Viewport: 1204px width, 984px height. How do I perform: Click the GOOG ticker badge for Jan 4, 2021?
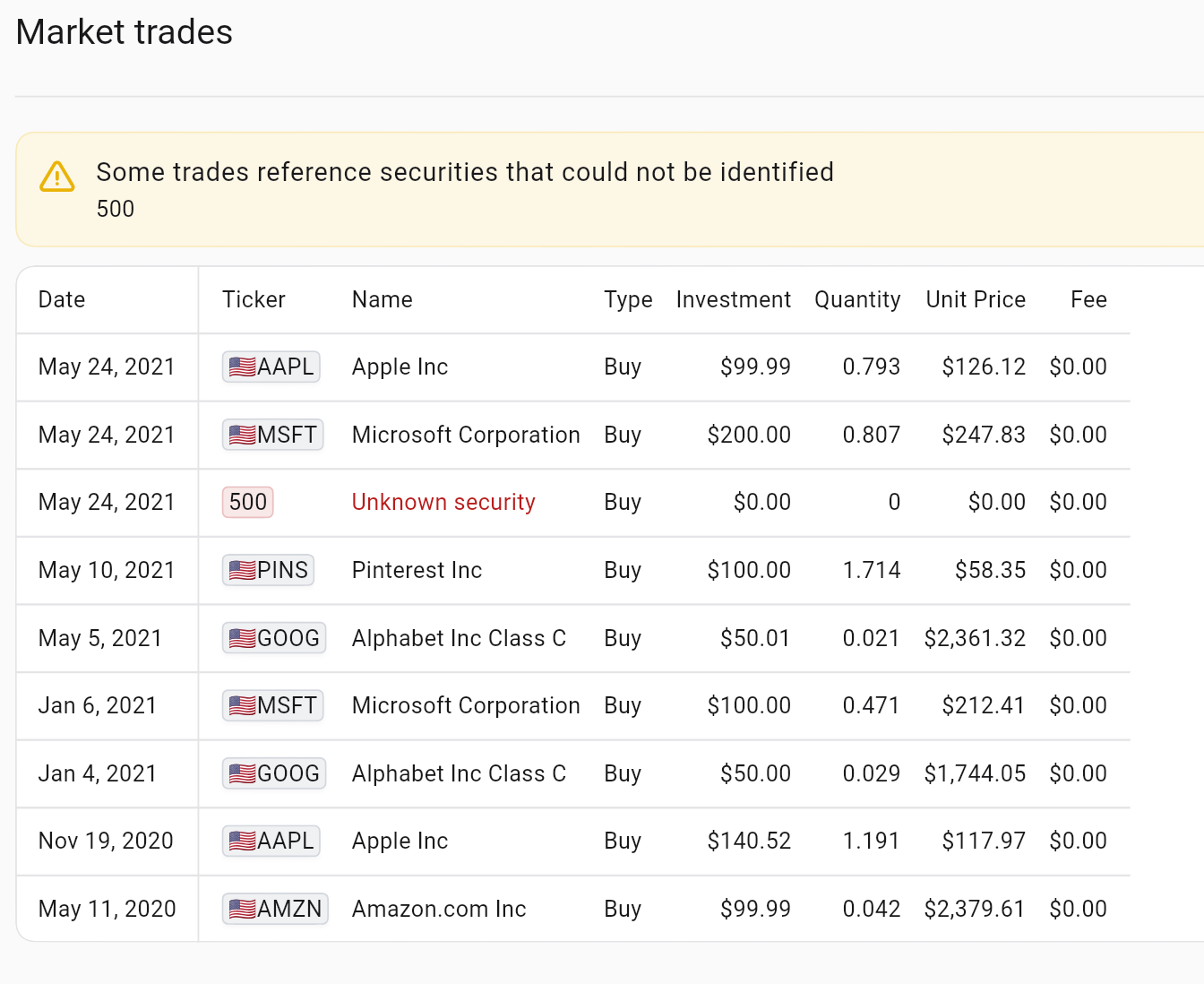[x=274, y=773]
